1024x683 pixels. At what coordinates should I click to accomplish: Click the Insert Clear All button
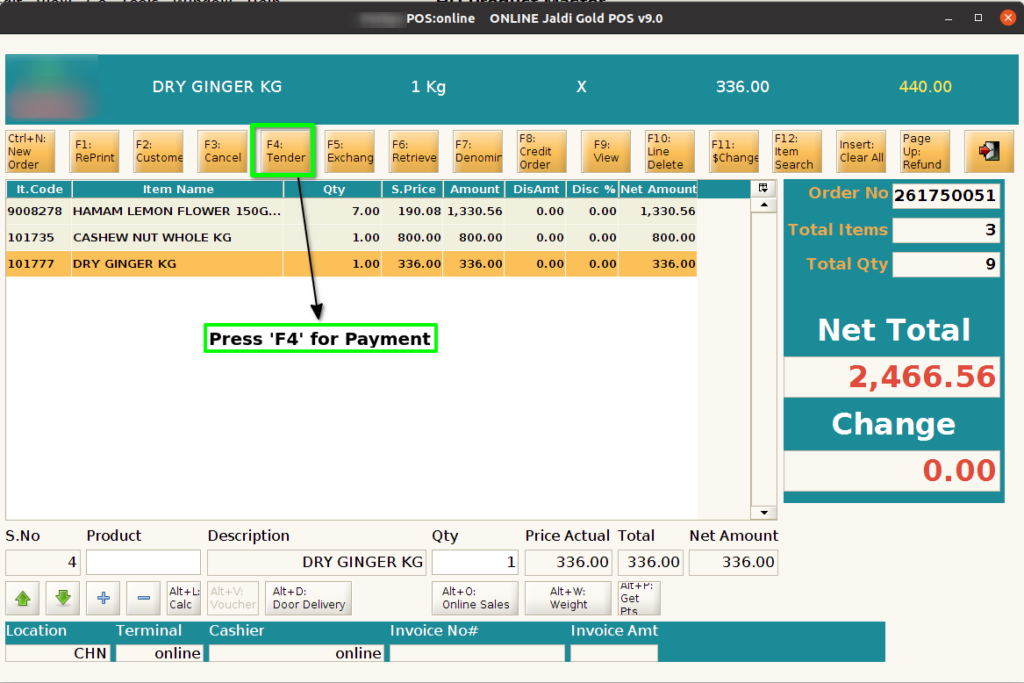tap(861, 151)
